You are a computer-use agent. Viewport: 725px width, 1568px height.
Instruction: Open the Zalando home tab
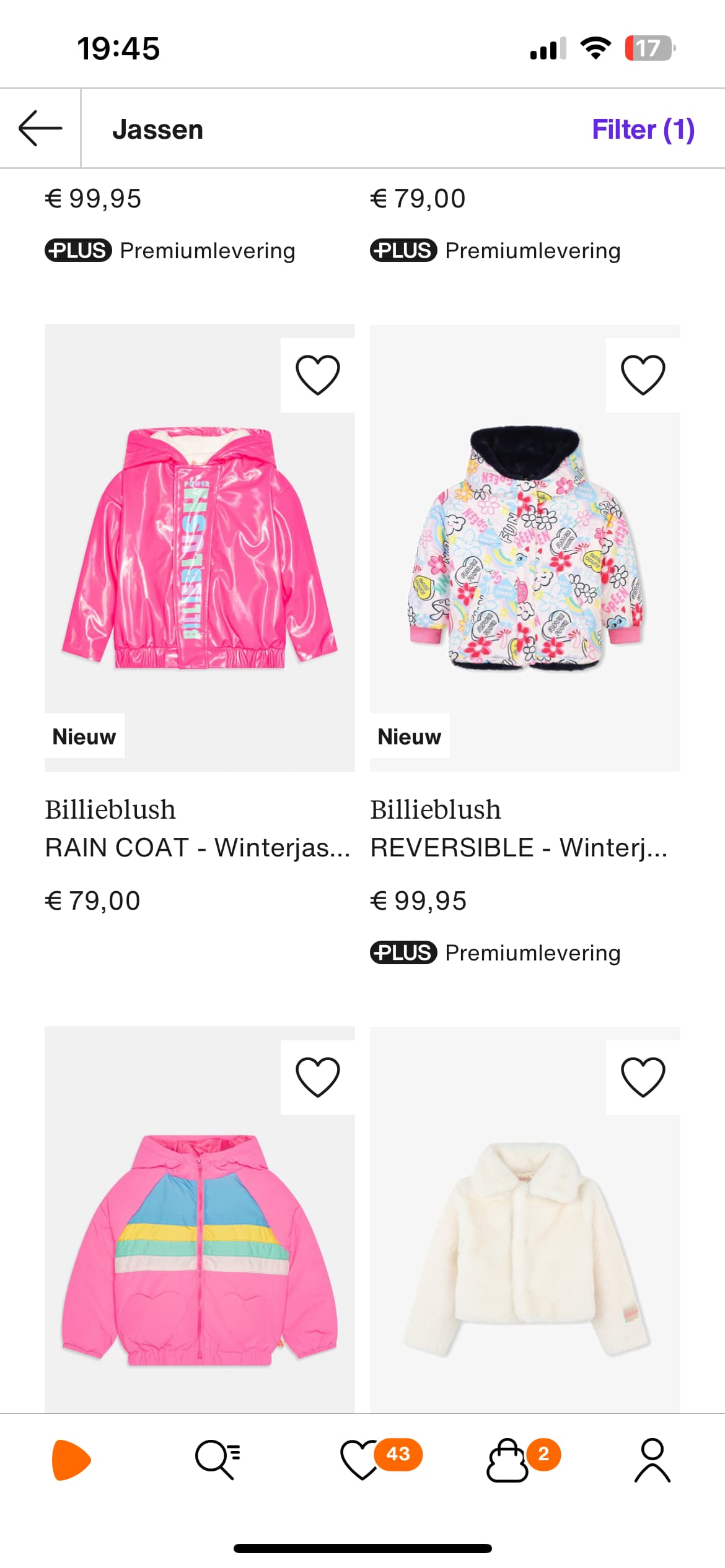[x=72, y=1460]
